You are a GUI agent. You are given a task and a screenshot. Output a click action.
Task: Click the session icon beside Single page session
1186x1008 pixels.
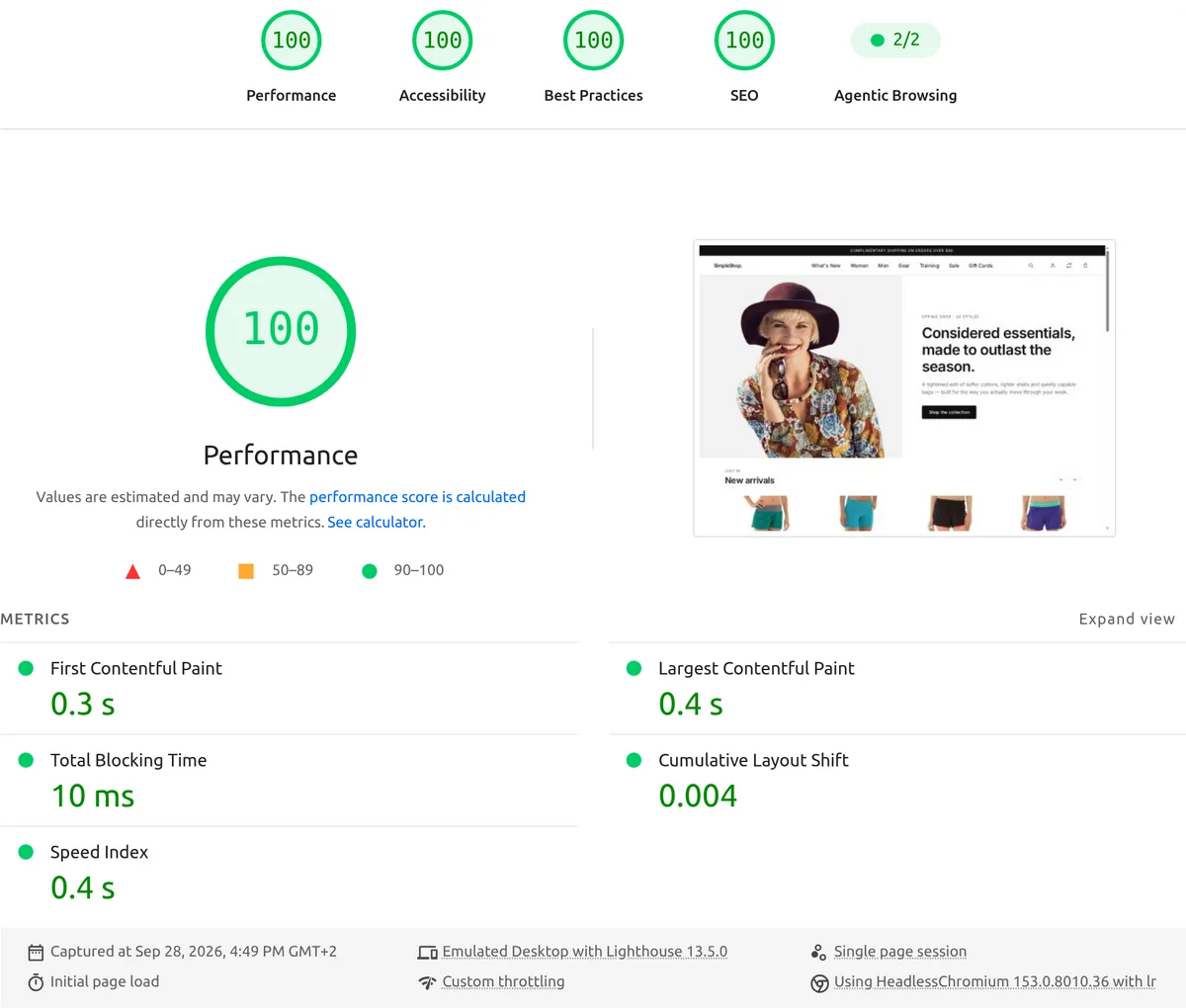pyautogui.click(x=818, y=953)
